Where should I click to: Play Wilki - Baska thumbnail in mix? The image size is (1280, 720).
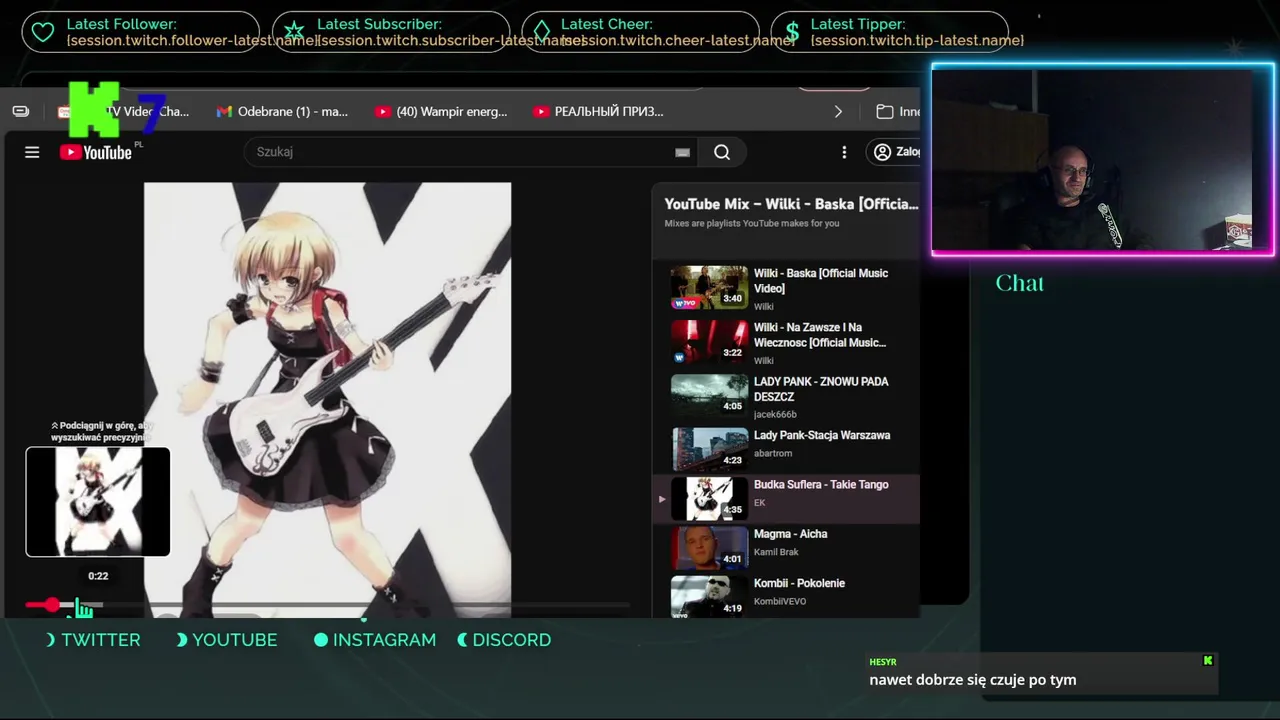(709, 287)
